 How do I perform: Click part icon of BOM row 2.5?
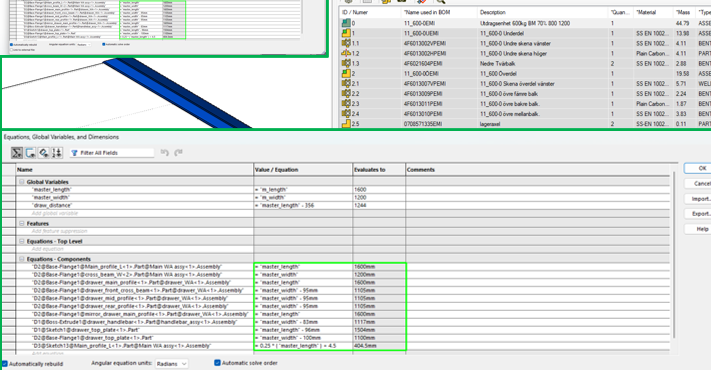(346, 124)
